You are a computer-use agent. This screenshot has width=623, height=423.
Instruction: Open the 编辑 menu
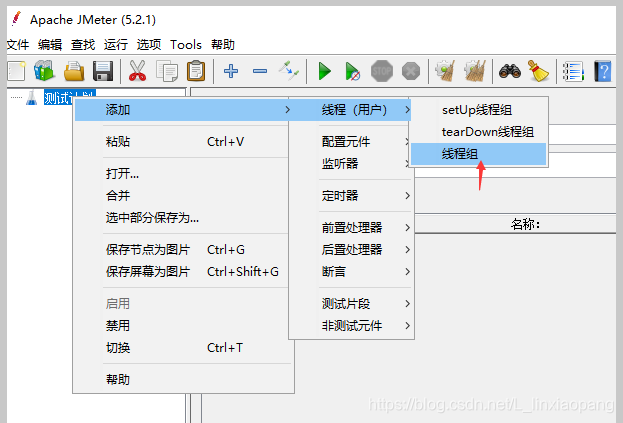pyautogui.click(x=50, y=44)
